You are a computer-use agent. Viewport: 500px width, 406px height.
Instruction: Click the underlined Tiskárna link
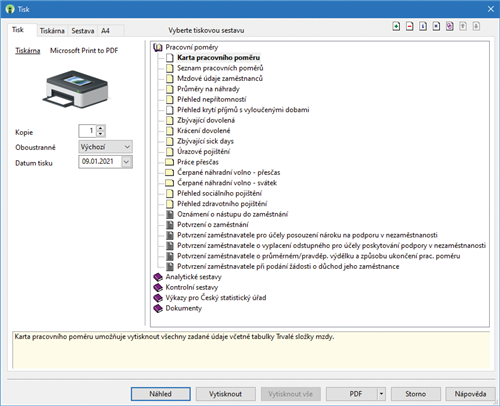point(28,51)
